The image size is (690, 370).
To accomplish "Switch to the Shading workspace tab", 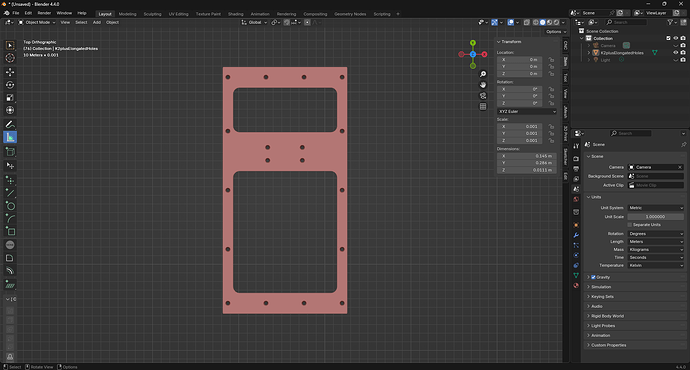I will point(235,14).
